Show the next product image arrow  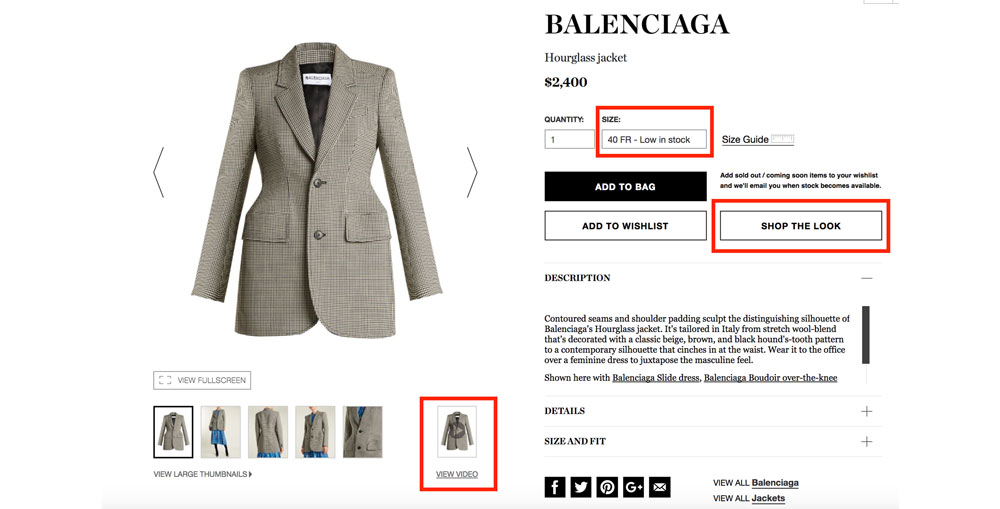(472, 172)
